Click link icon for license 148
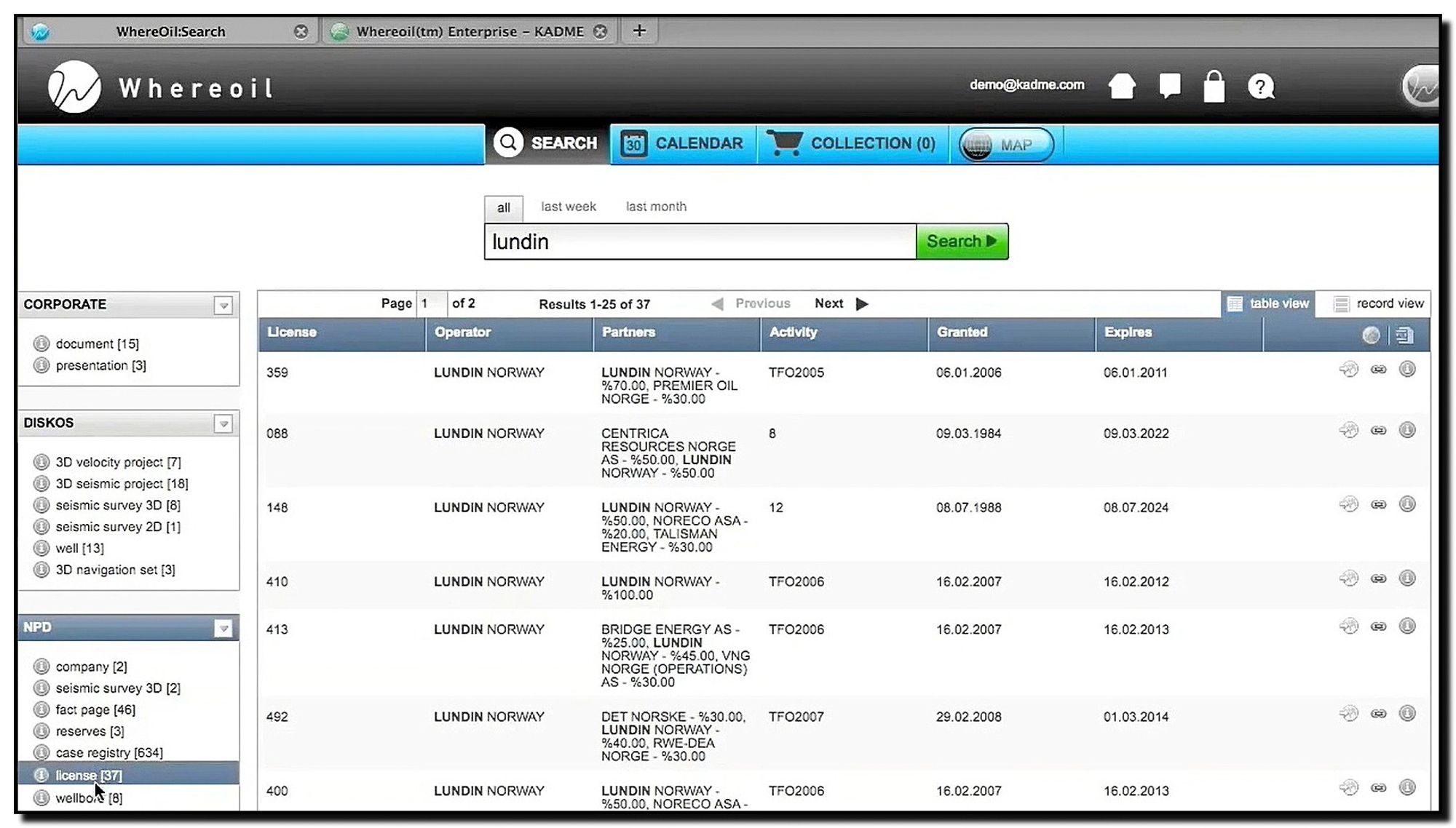The height and width of the screenshot is (828, 1456). [x=1378, y=504]
